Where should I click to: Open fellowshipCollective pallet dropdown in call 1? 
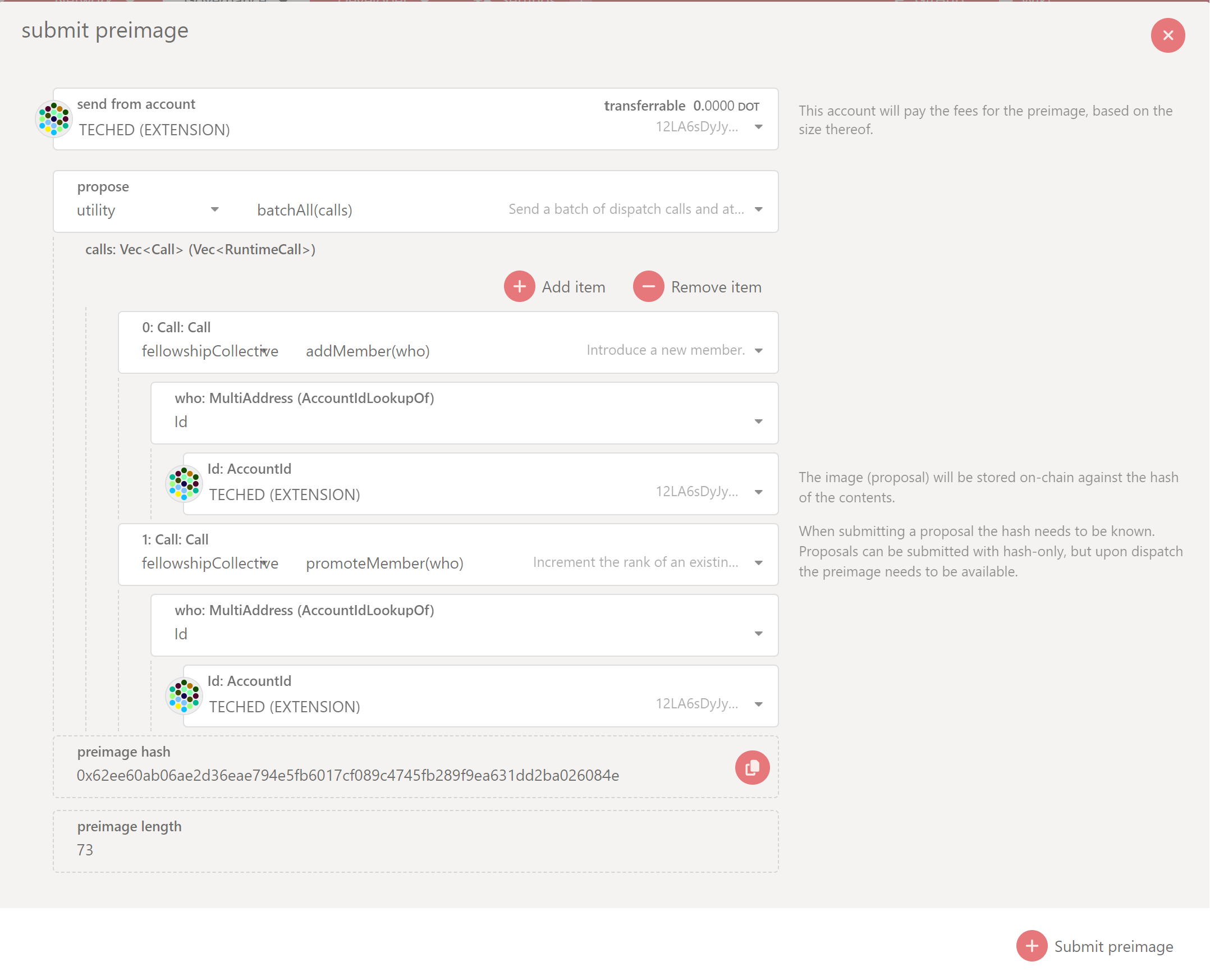pyautogui.click(x=264, y=564)
